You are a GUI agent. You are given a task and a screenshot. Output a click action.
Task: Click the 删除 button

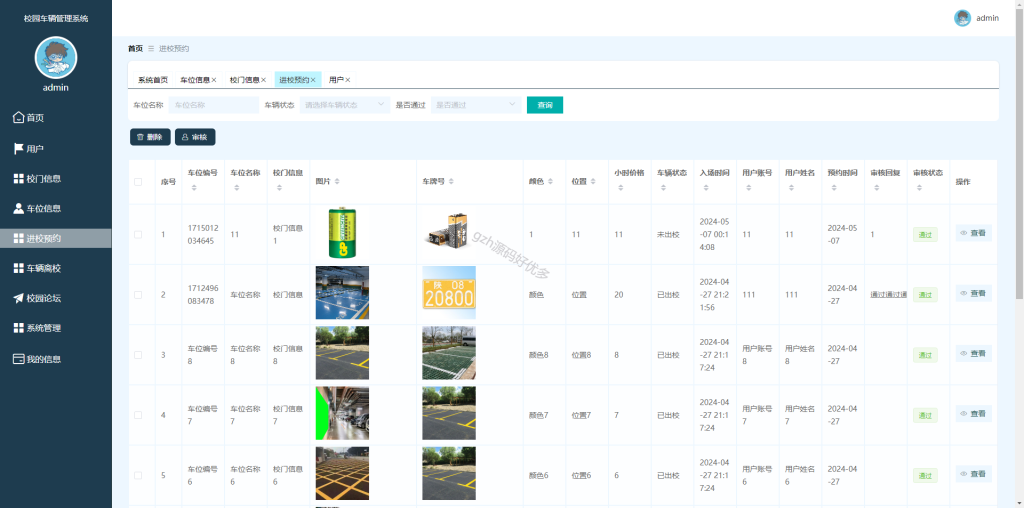[150, 137]
